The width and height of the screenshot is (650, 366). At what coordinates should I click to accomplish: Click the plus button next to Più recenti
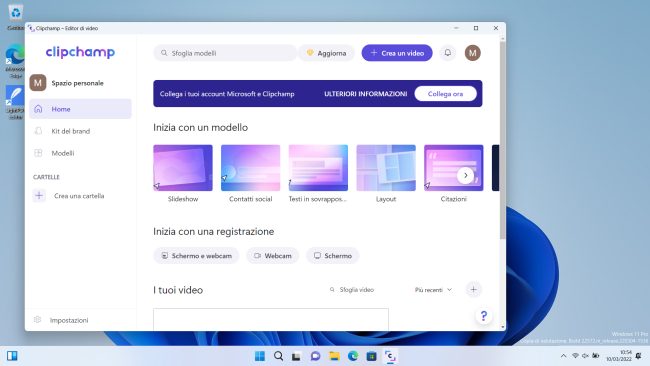[473, 289]
